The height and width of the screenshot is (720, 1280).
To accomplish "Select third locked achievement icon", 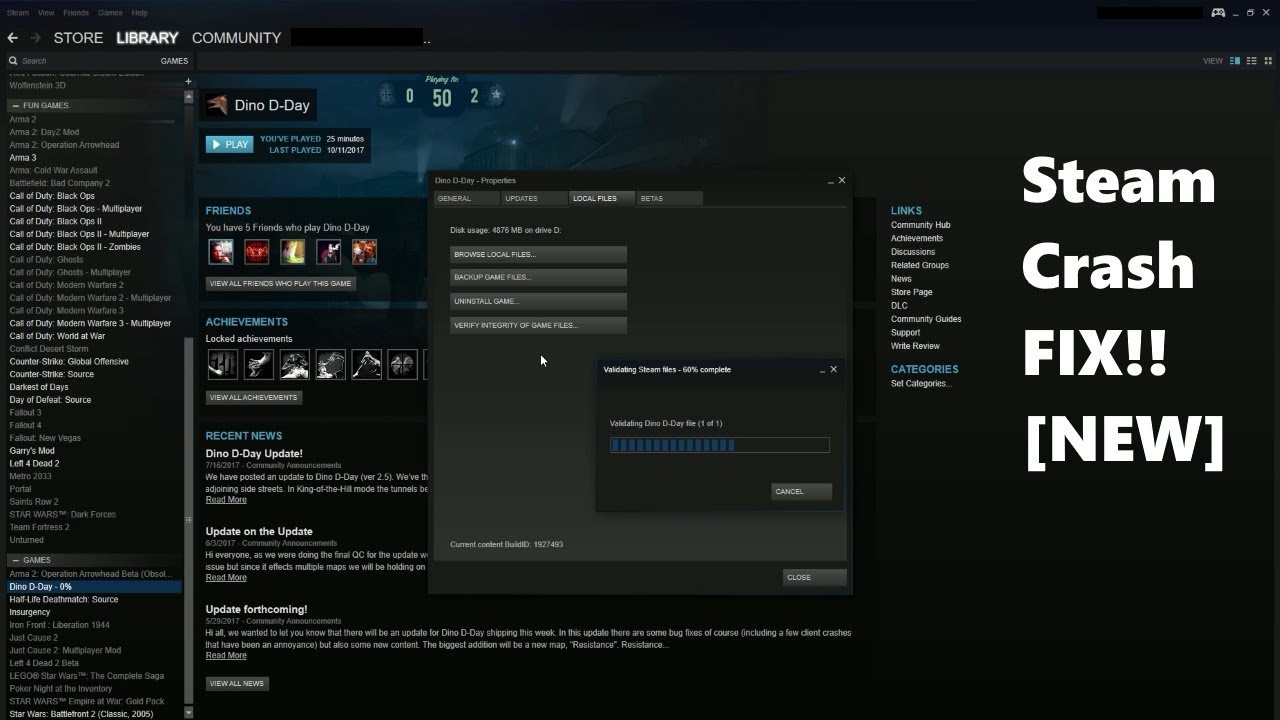I will pyautogui.click(x=294, y=364).
